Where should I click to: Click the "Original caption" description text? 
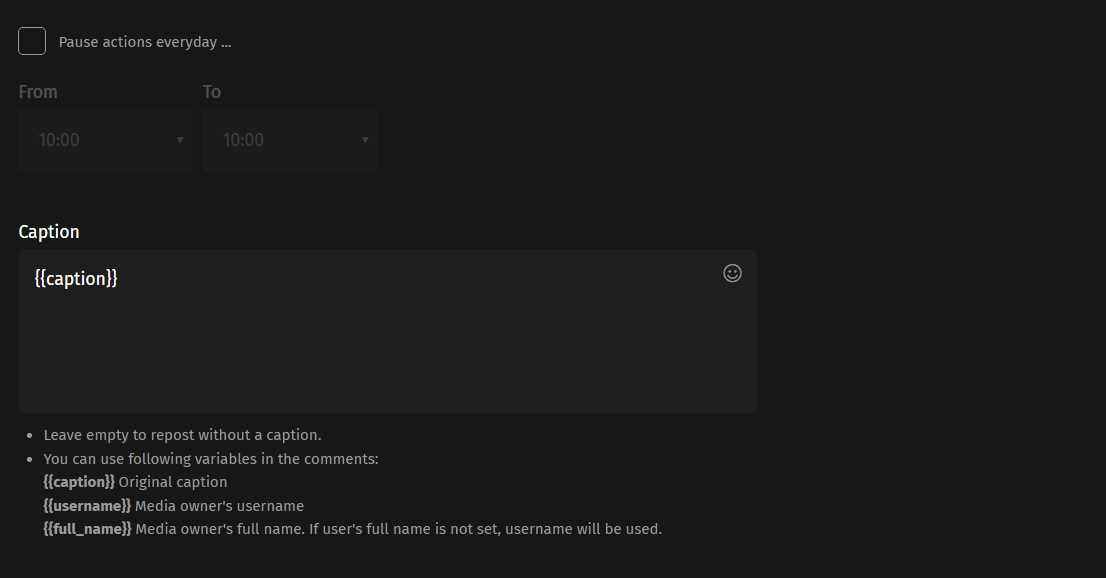tap(173, 482)
